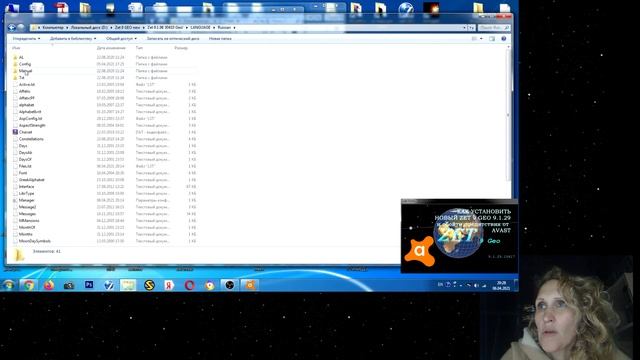640x360 pixels.
Task: Click the change view icon in toolbar
Action: tap(474, 38)
